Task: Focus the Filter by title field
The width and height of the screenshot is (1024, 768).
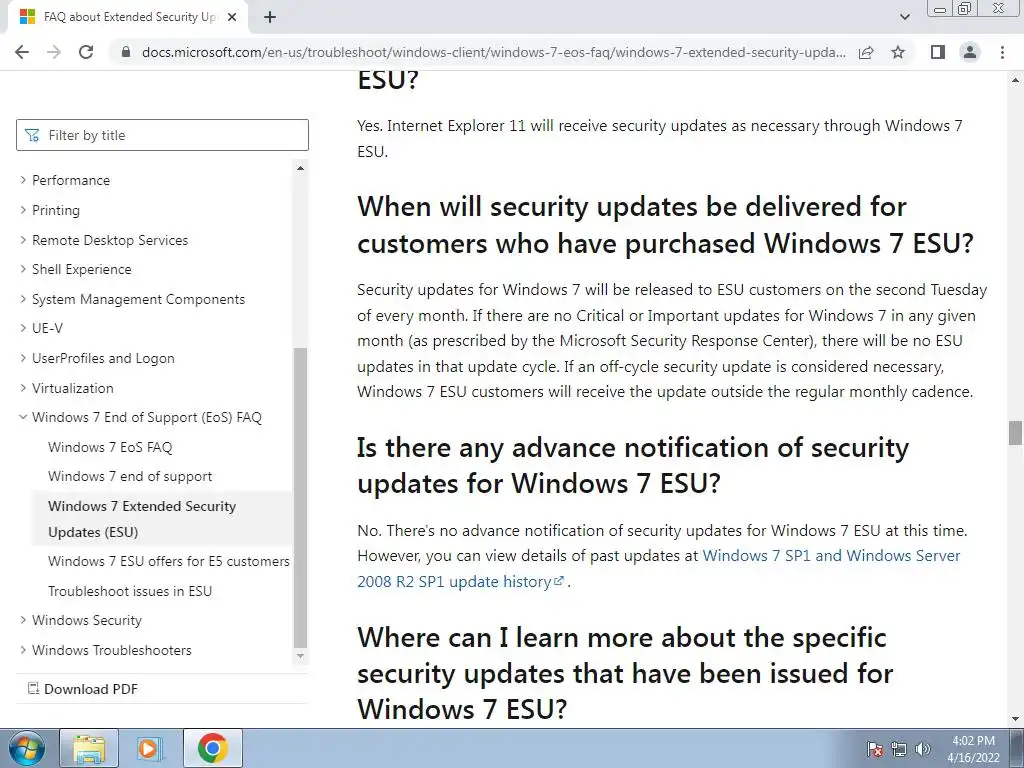Action: [162, 135]
